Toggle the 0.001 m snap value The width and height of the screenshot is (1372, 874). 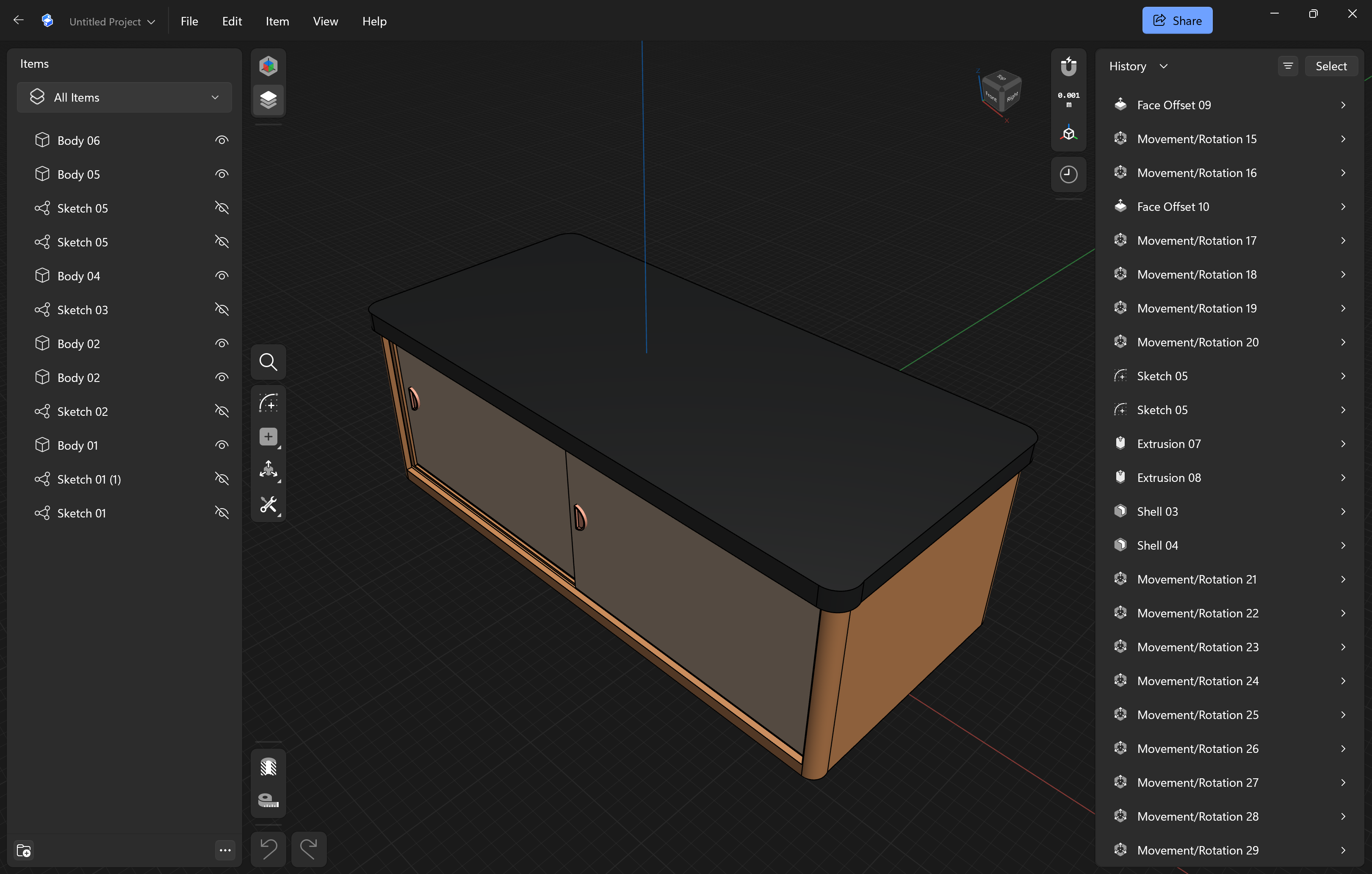[x=1068, y=100]
